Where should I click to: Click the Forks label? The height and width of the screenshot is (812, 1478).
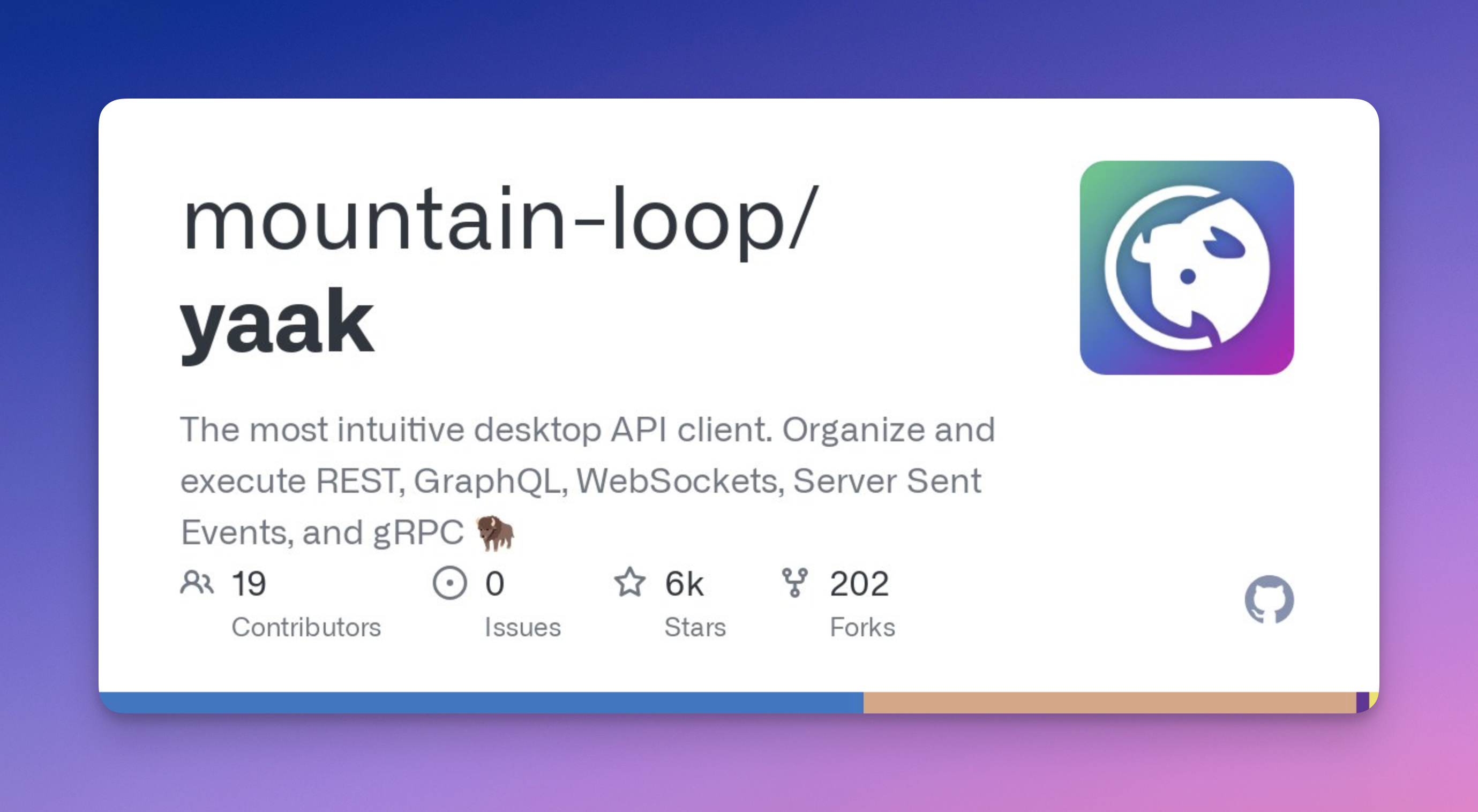point(862,627)
